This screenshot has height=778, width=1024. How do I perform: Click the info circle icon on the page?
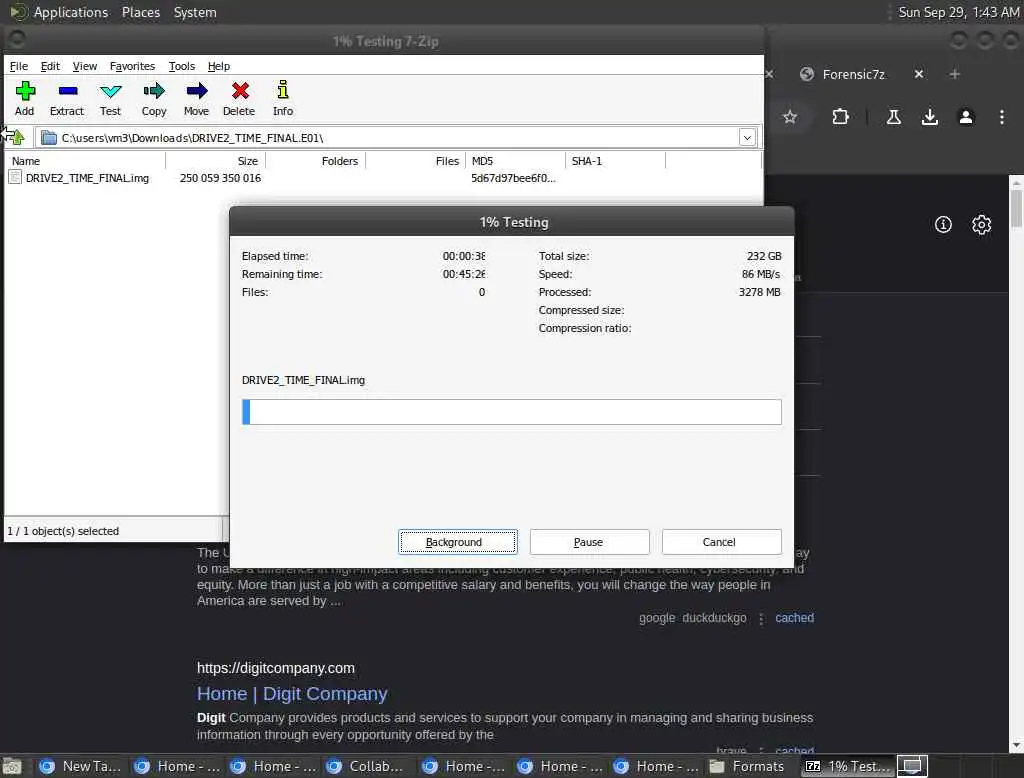943,225
